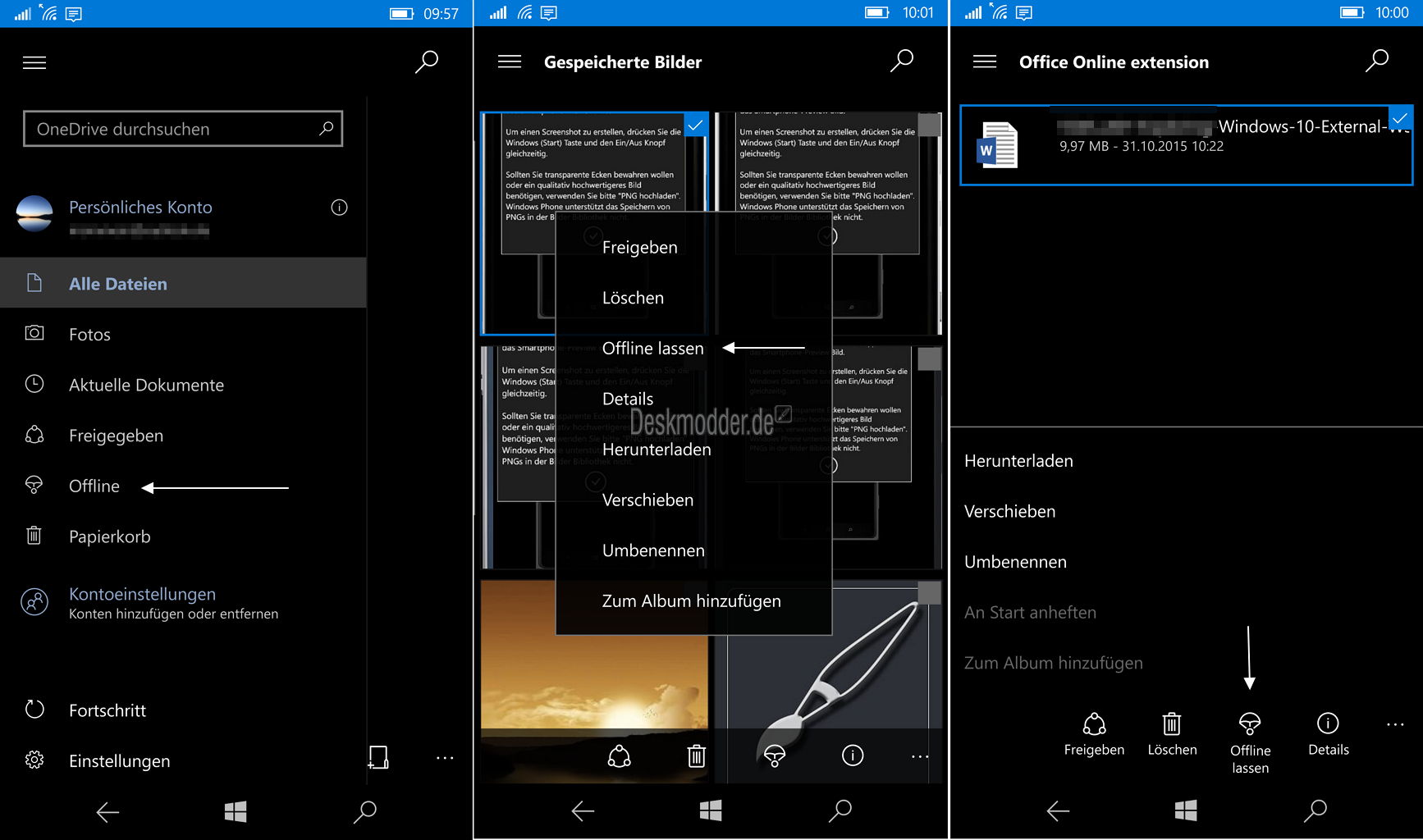Click the gear icon beside Einstellungen

coord(34,760)
